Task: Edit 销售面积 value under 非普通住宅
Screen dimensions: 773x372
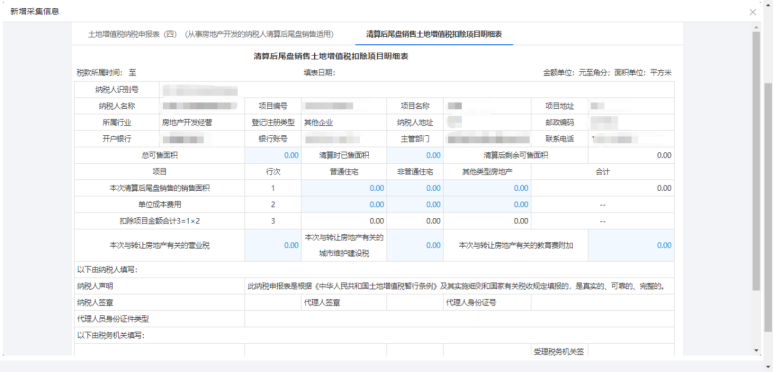Action: (415, 188)
